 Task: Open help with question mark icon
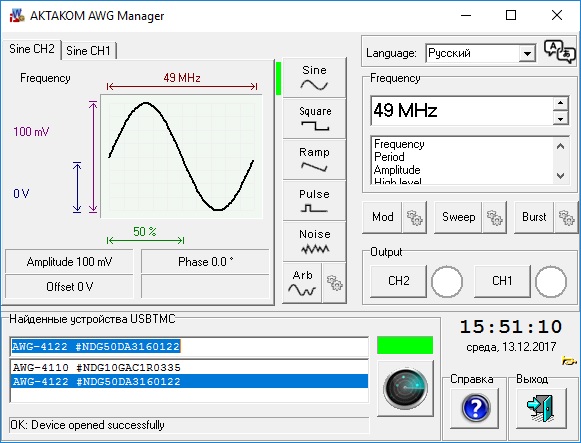point(476,408)
